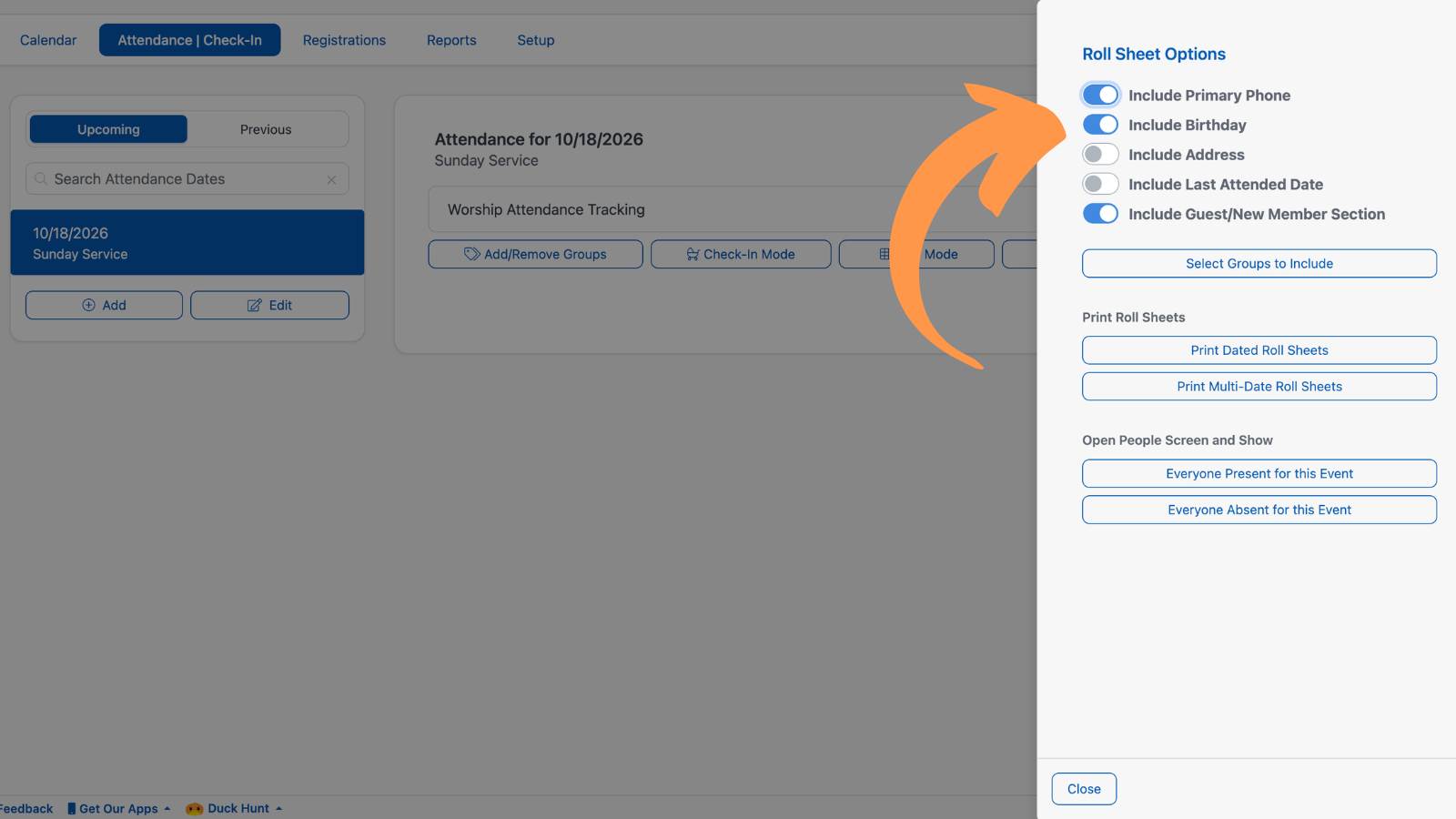Click the grid icon on the Mode button
Image resolution: width=1456 pixels, height=819 pixels.
(x=885, y=254)
